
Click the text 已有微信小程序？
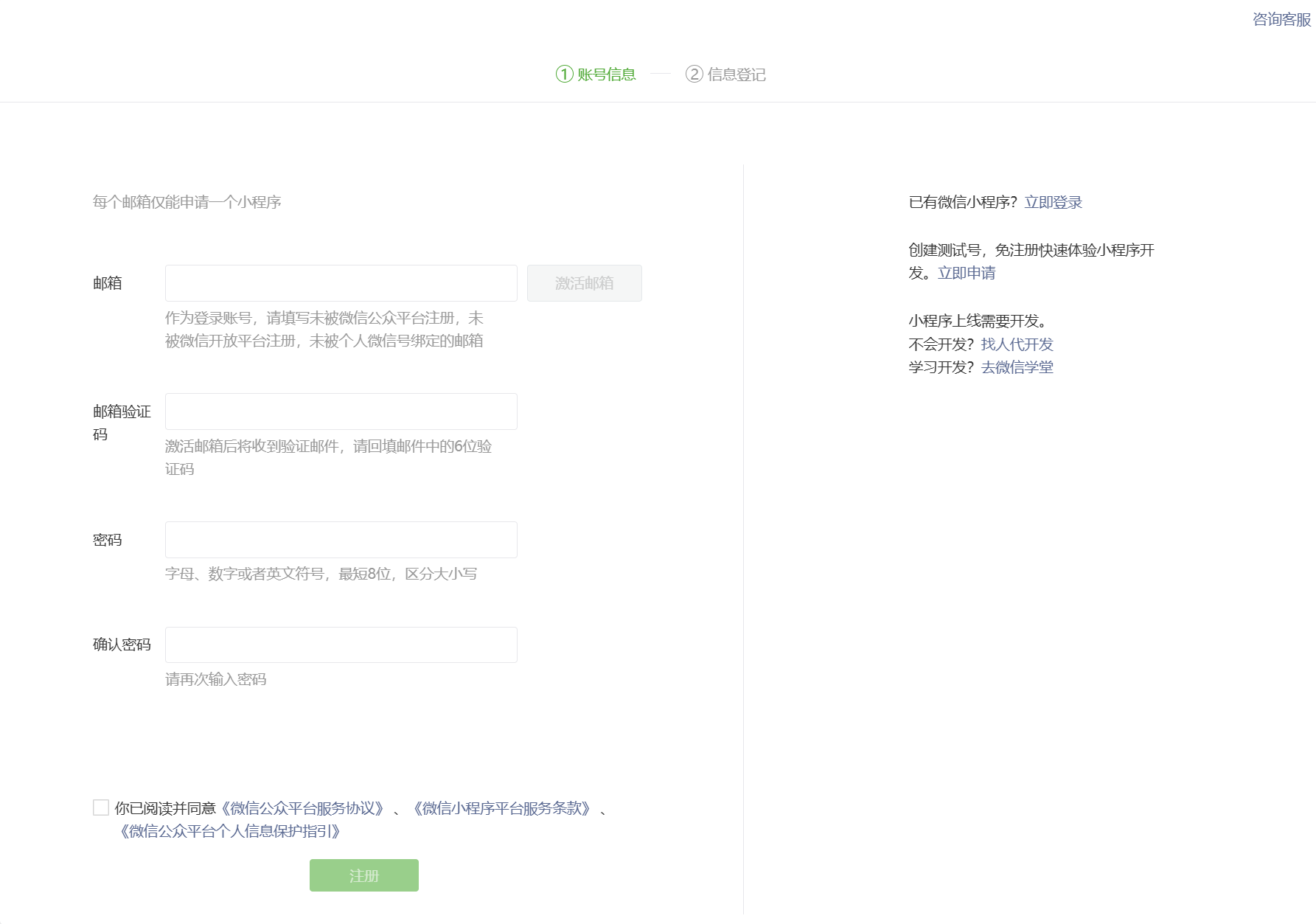pos(964,203)
